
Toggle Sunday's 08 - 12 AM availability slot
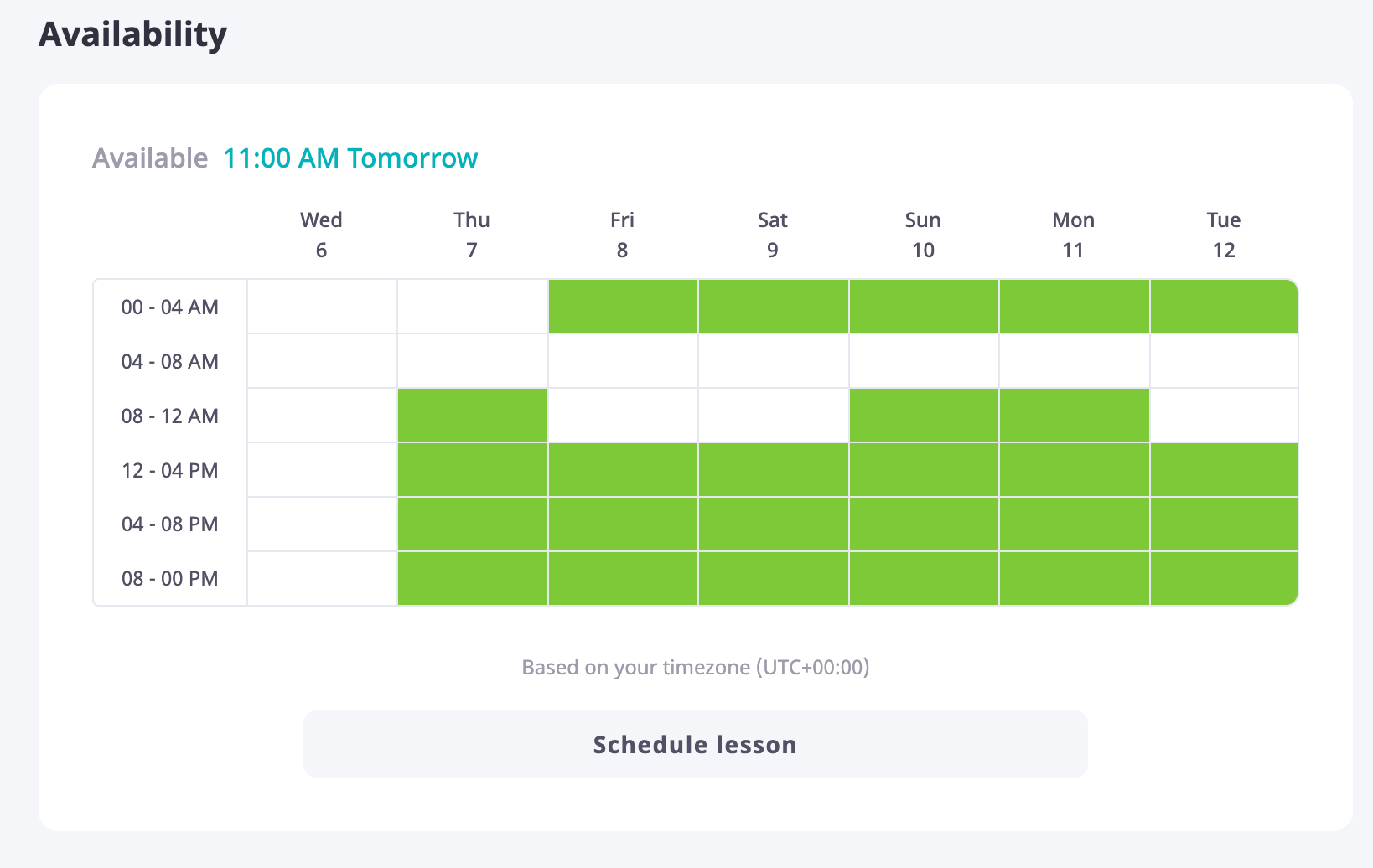click(922, 415)
